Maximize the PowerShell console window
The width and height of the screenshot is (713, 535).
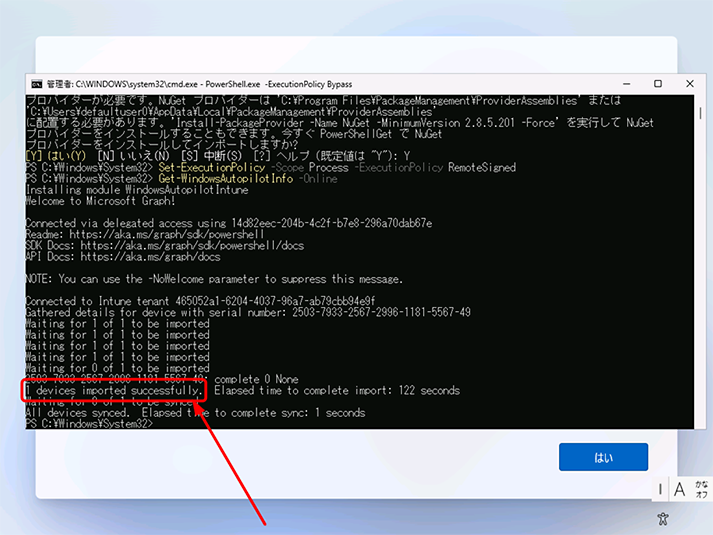(658, 84)
